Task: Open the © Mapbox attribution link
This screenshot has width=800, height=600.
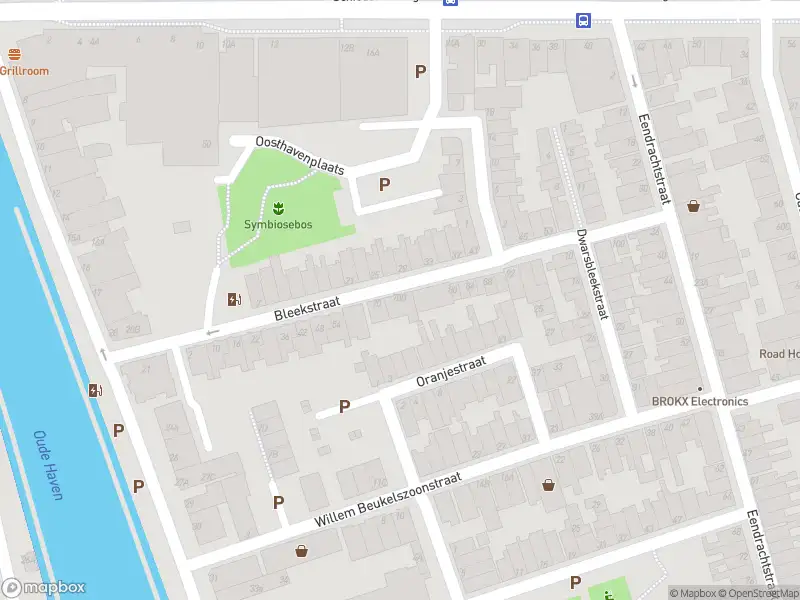Action: [695, 593]
